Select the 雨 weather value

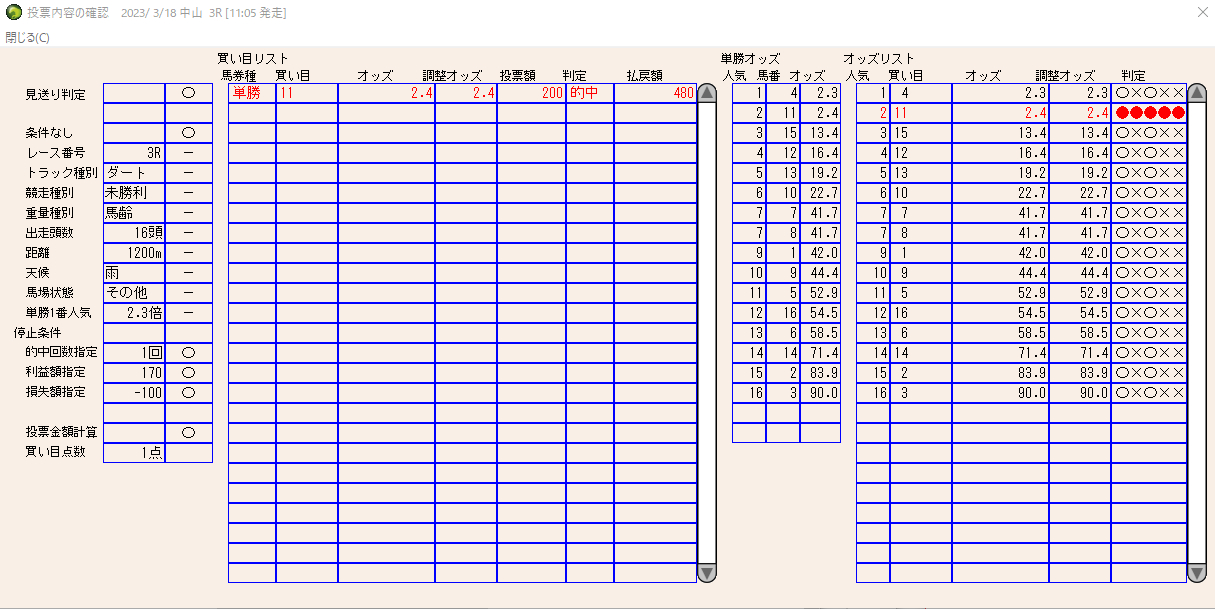(134, 273)
